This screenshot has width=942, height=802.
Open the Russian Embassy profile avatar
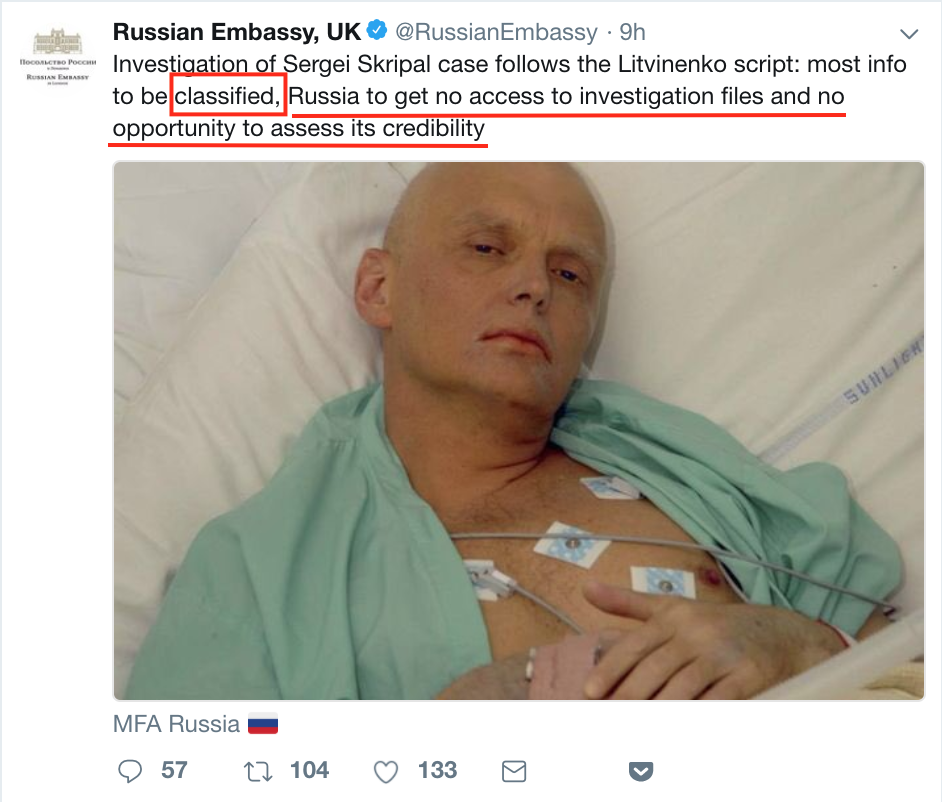point(57,58)
